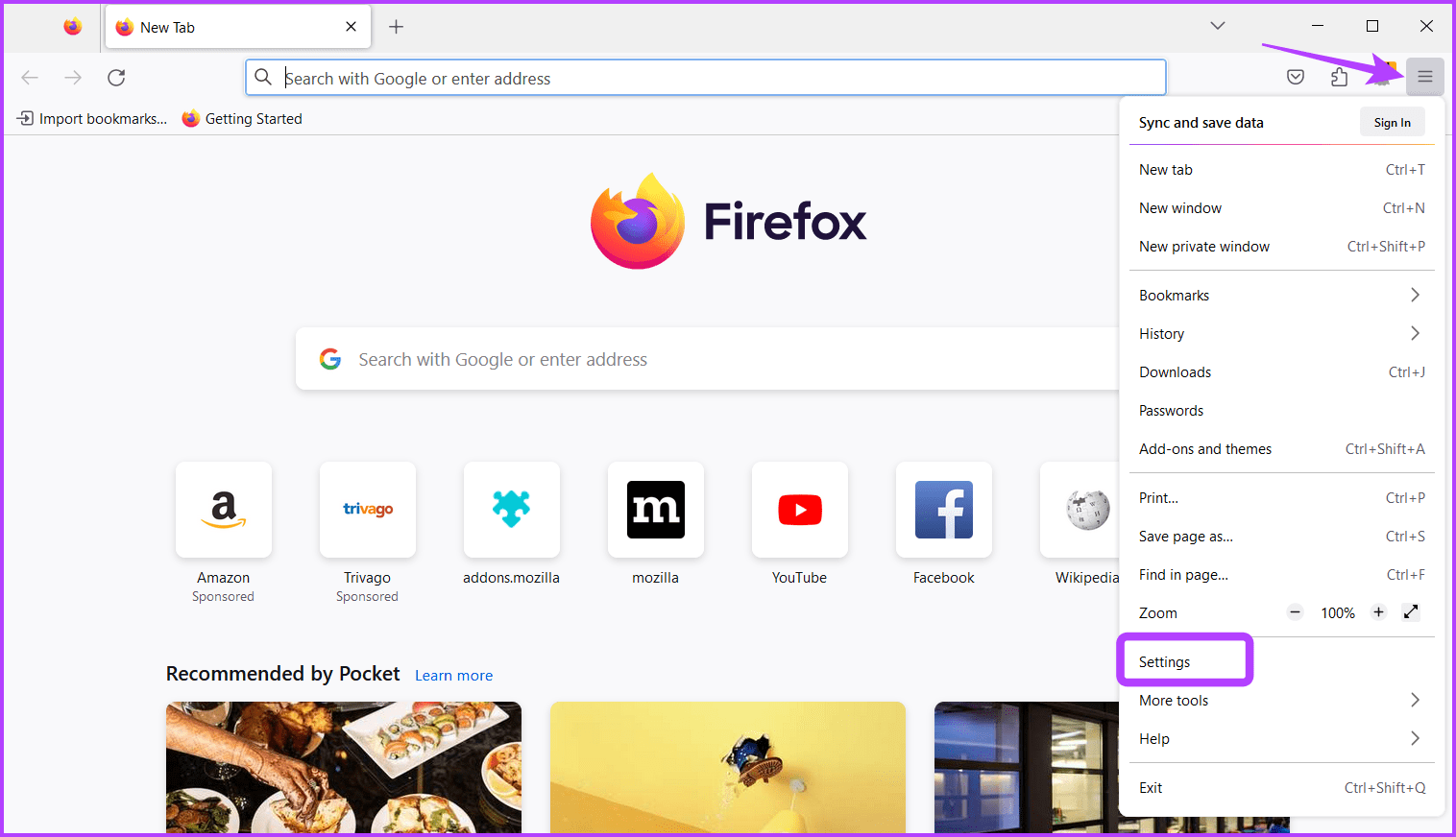Click Sign In button in menu

click(x=1393, y=122)
